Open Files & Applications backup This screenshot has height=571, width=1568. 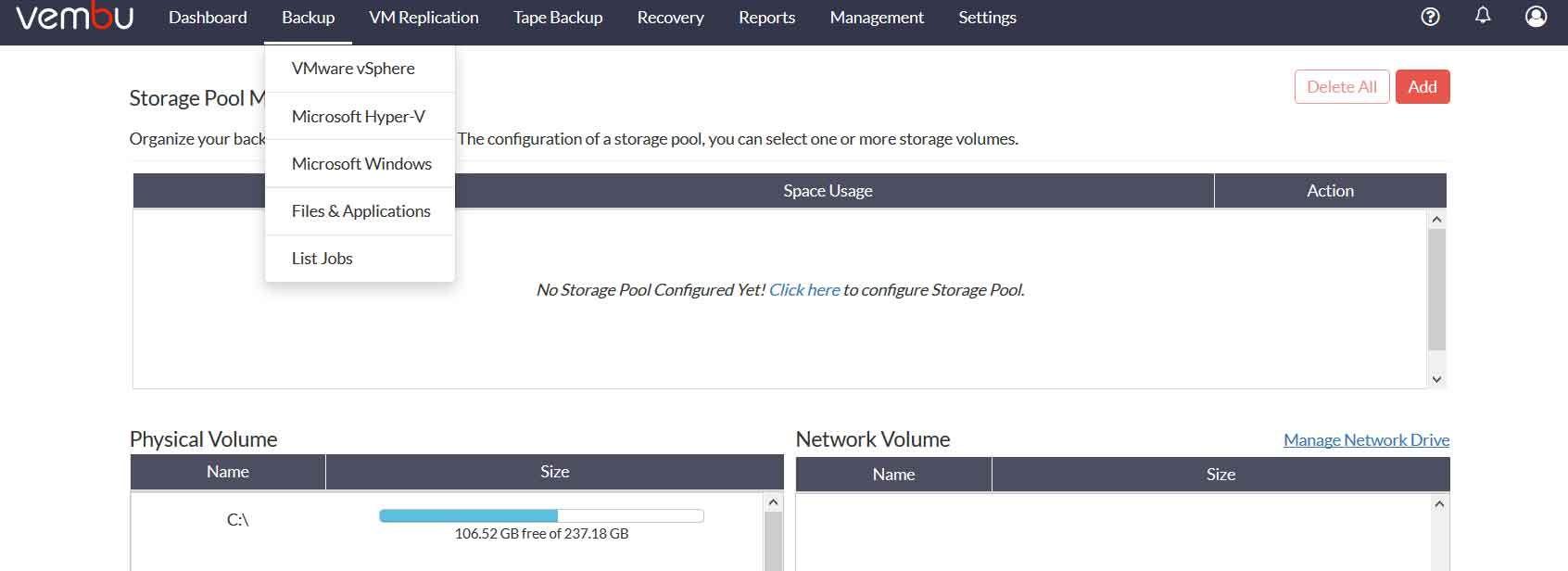pyautogui.click(x=360, y=211)
